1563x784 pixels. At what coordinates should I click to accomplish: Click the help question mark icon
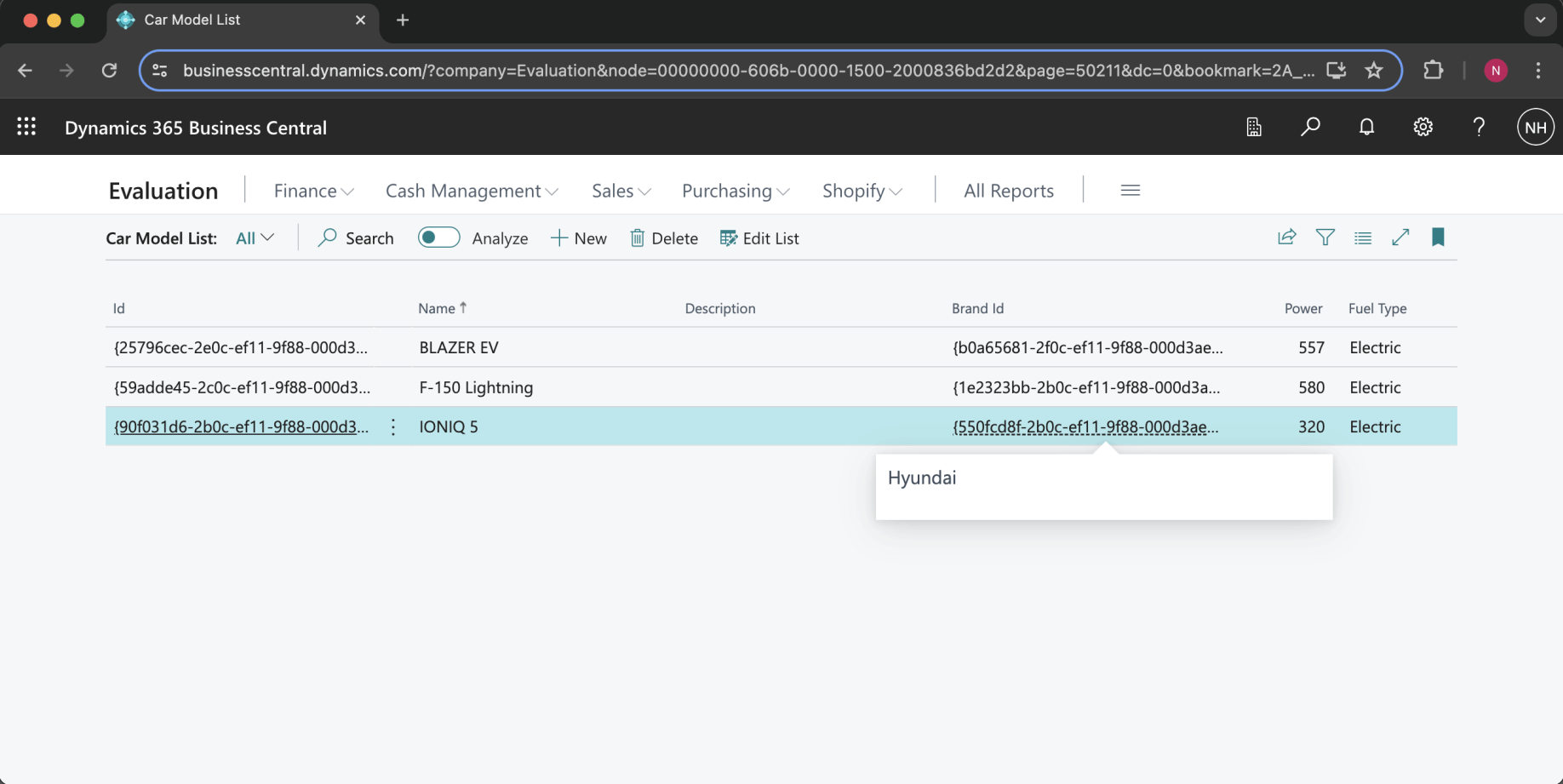(1479, 127)
